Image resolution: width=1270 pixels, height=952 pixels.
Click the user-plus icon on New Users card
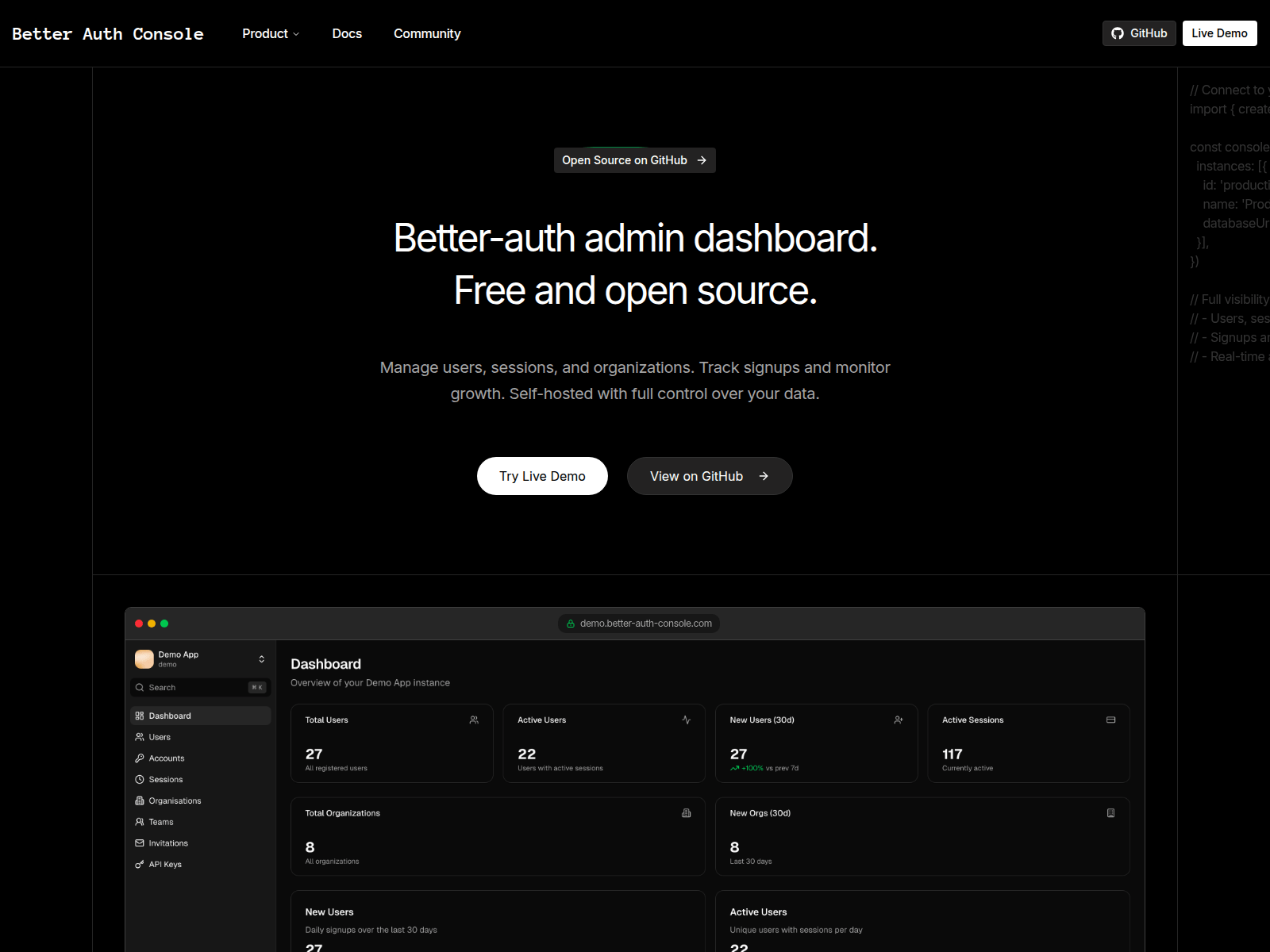(899, 720)
